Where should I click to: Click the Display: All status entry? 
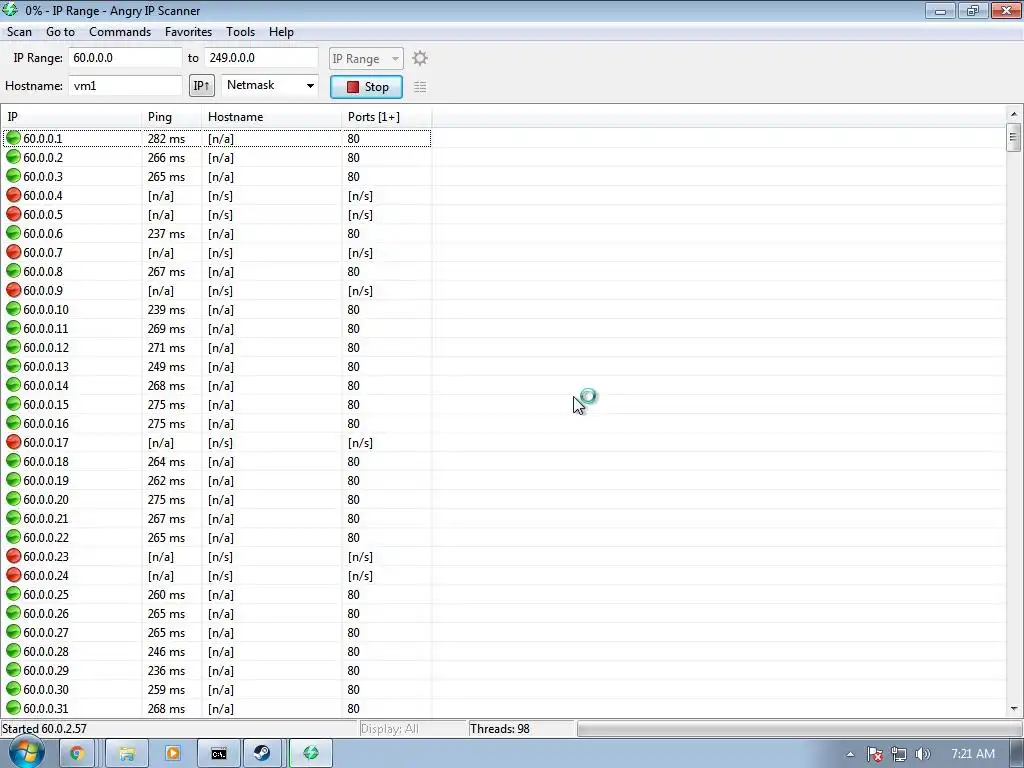pos(389,728)
